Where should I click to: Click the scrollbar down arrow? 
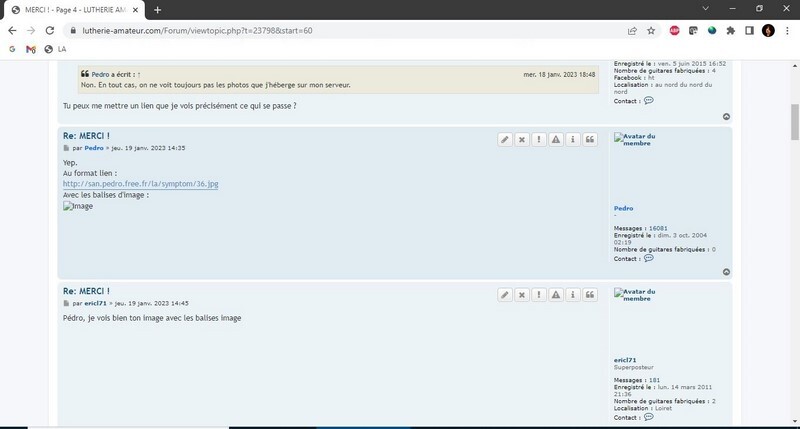tap(794, 421)
